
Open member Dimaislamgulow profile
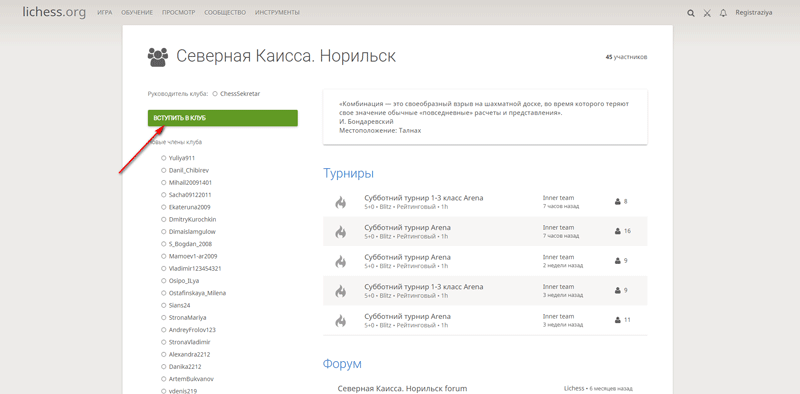[192, 232]
